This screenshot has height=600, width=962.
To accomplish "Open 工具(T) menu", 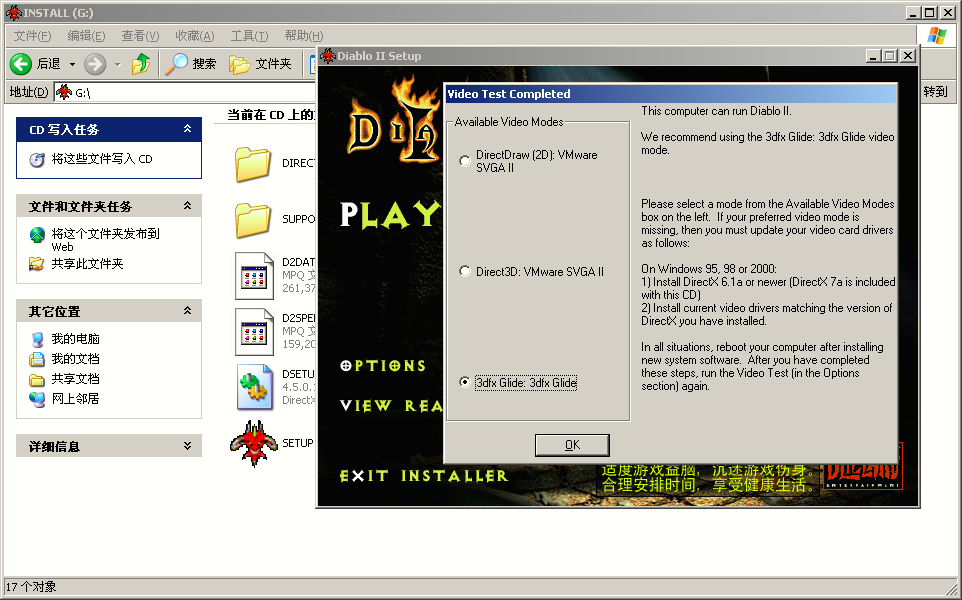I will (249, 36).
